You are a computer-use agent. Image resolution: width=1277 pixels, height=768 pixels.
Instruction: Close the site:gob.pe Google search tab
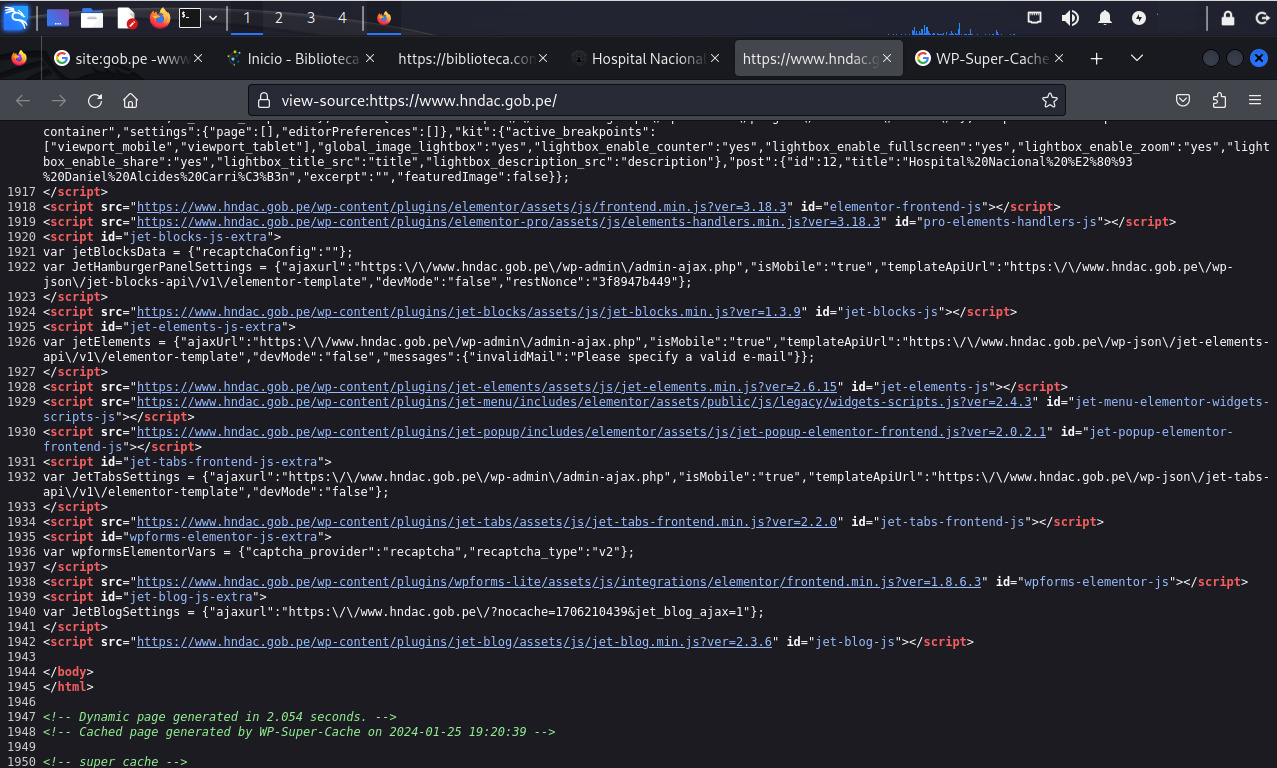pyautogui.click(x=198, y=59)
